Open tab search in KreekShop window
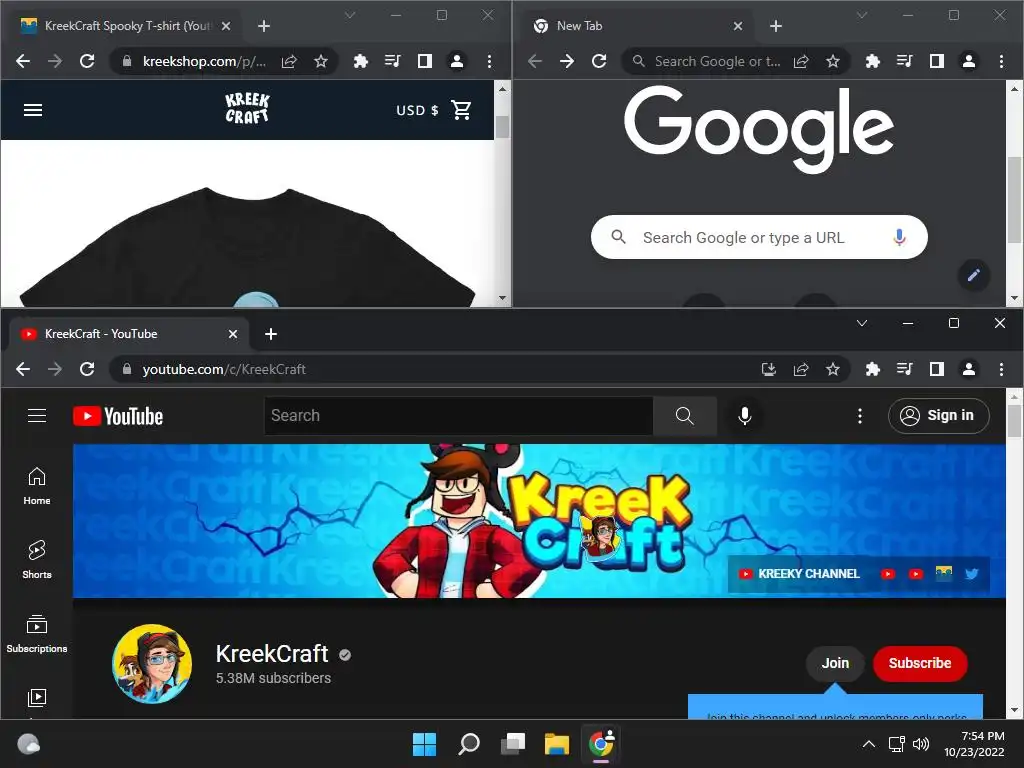 click(350, 15)
